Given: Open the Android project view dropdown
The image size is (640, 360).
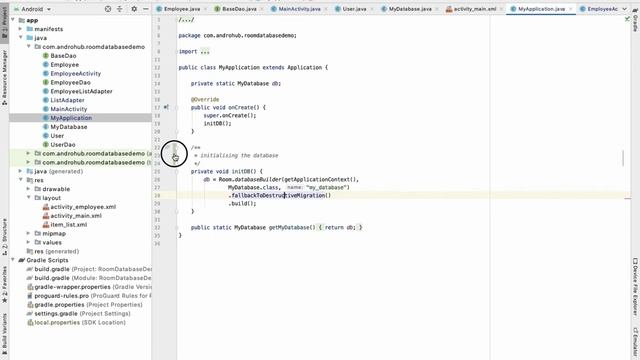Looking at the screenshot, I should [x=32, y=9].
